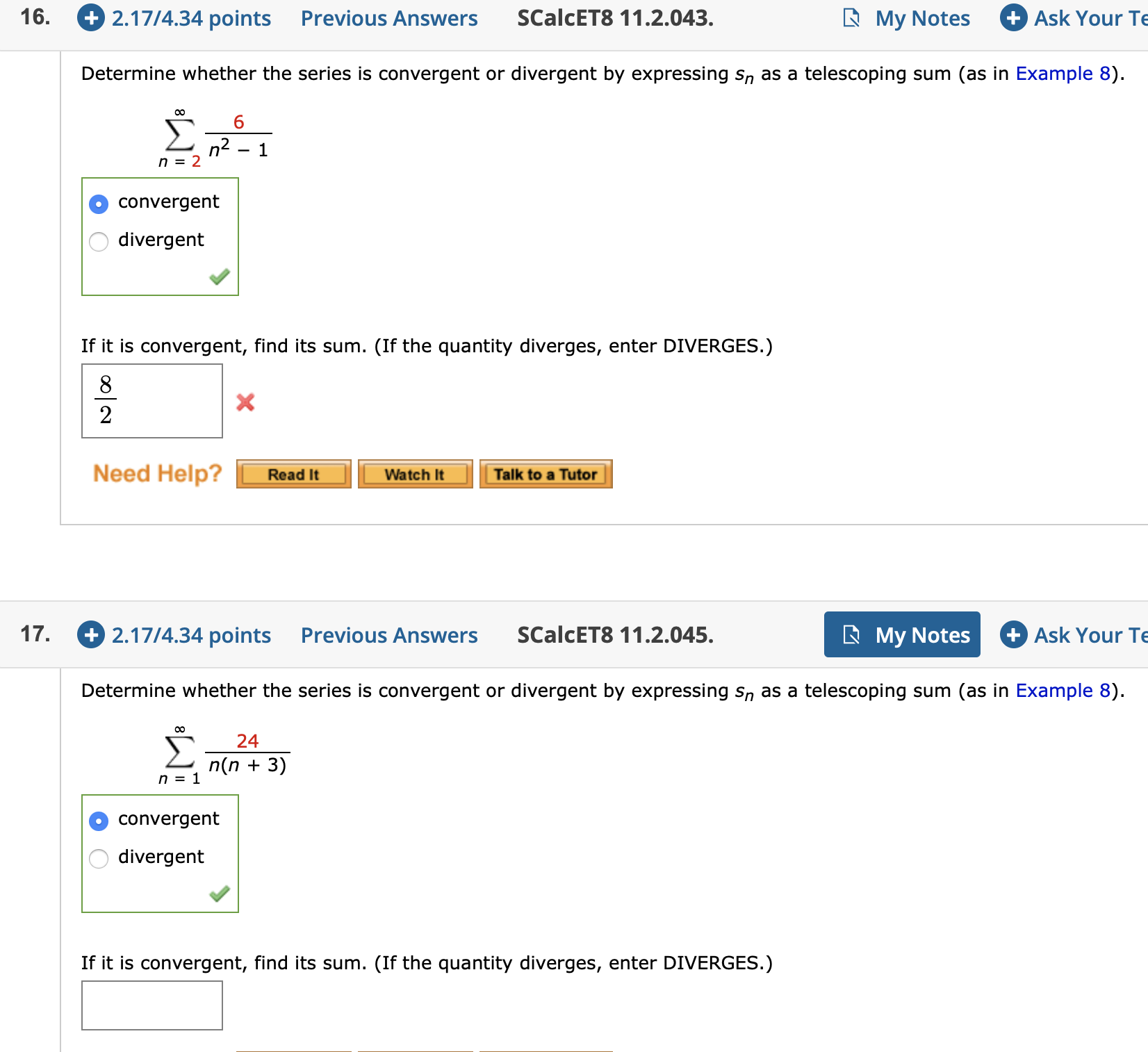
Task: Select convergent radio in question 17
Action: coord(99,821)
